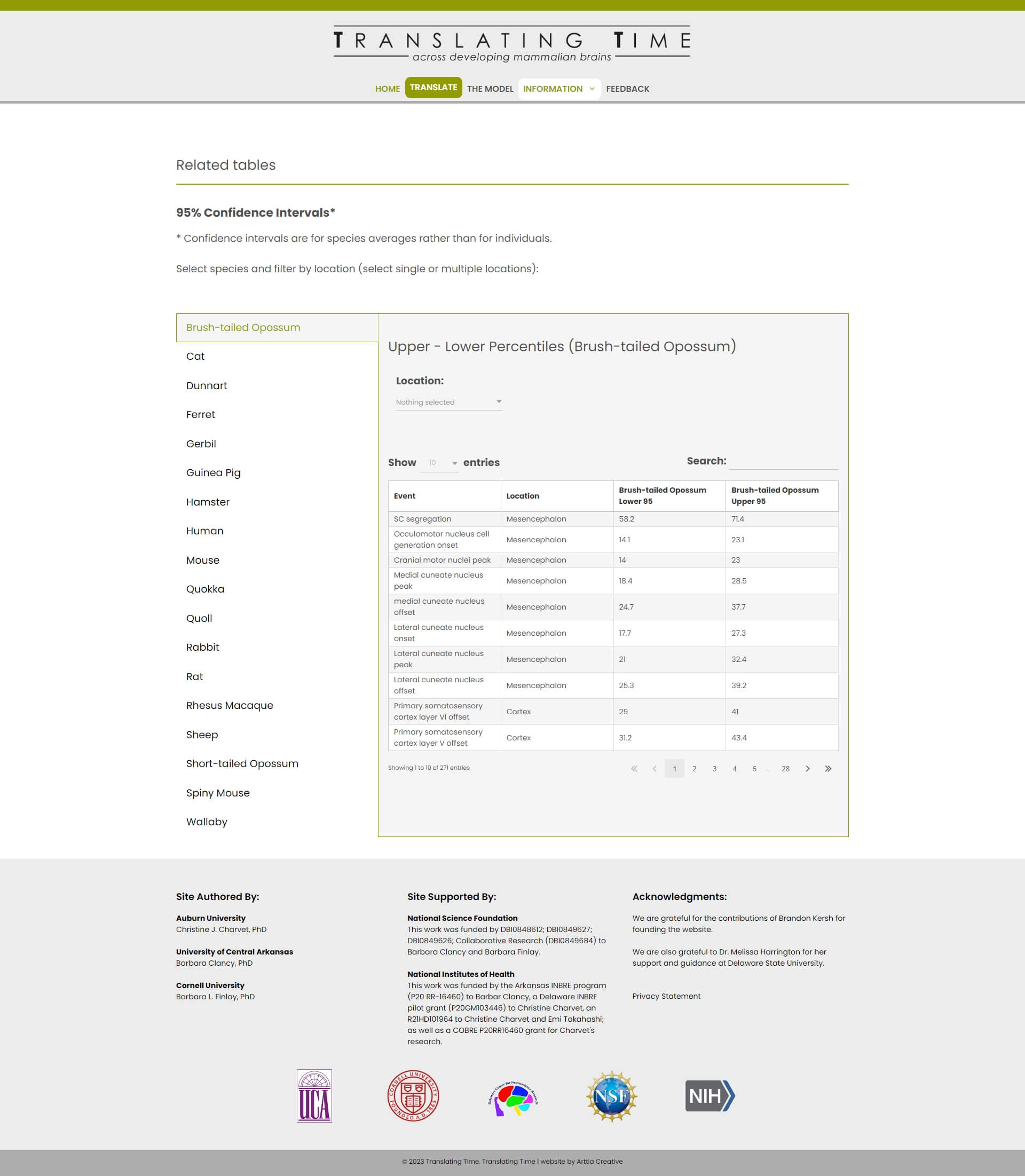
Task: Jump to last page of table
Action: point(827,768)
